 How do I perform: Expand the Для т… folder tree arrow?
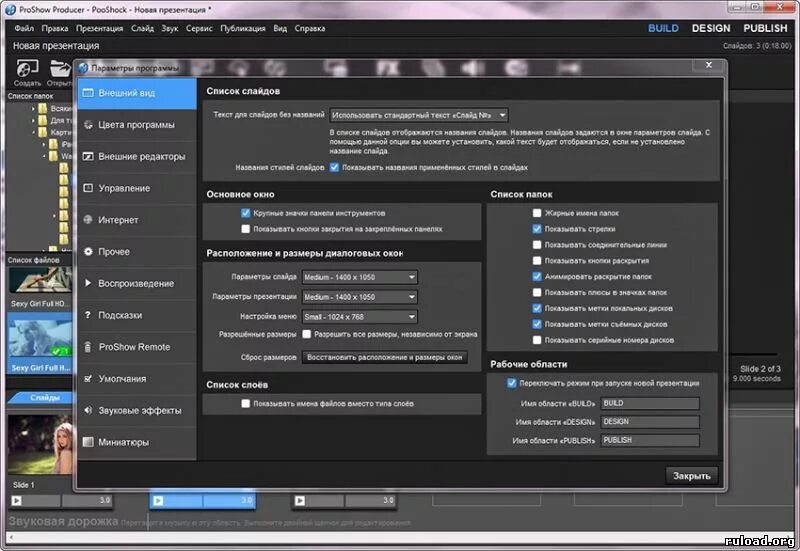point(33,120)
